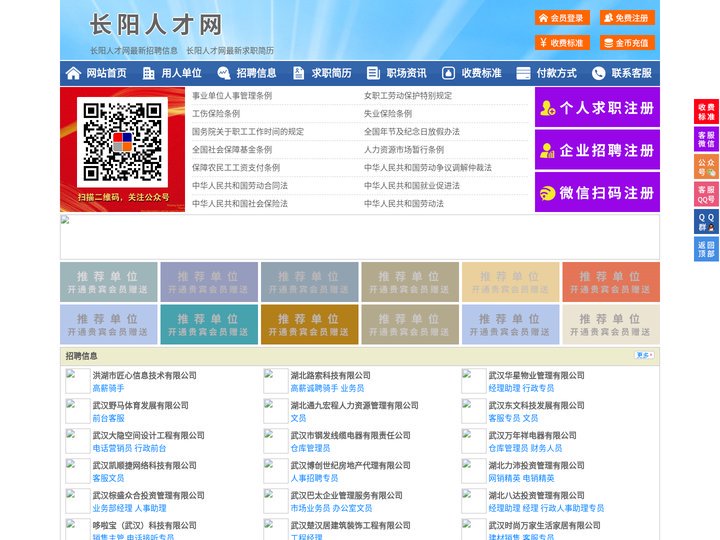Viewport: 720px width, 540px height.
Task: Click the red 收费标准 side floating button
Action: (706, 112)
